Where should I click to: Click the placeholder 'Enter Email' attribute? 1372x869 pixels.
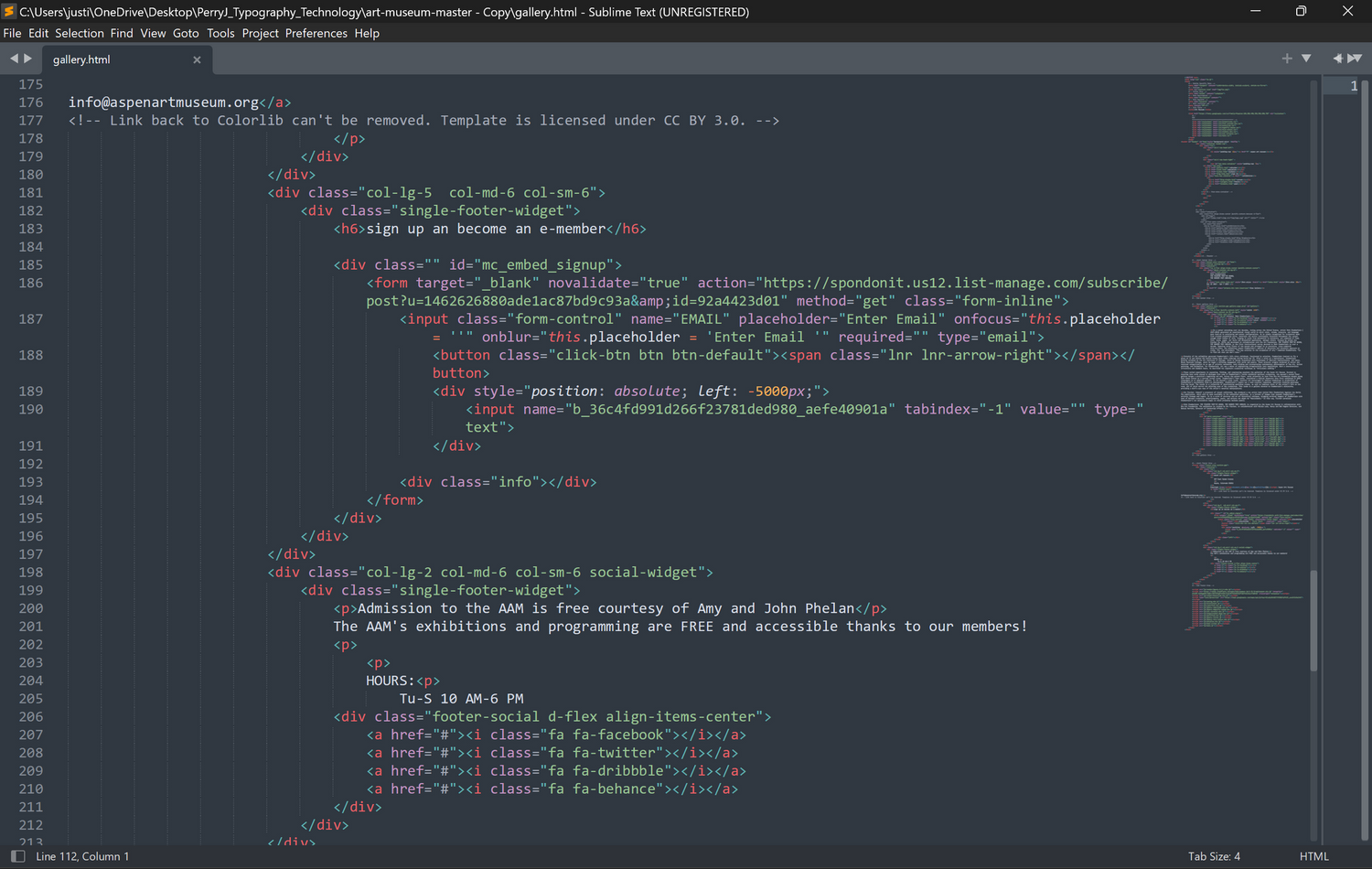click(842, 319)
